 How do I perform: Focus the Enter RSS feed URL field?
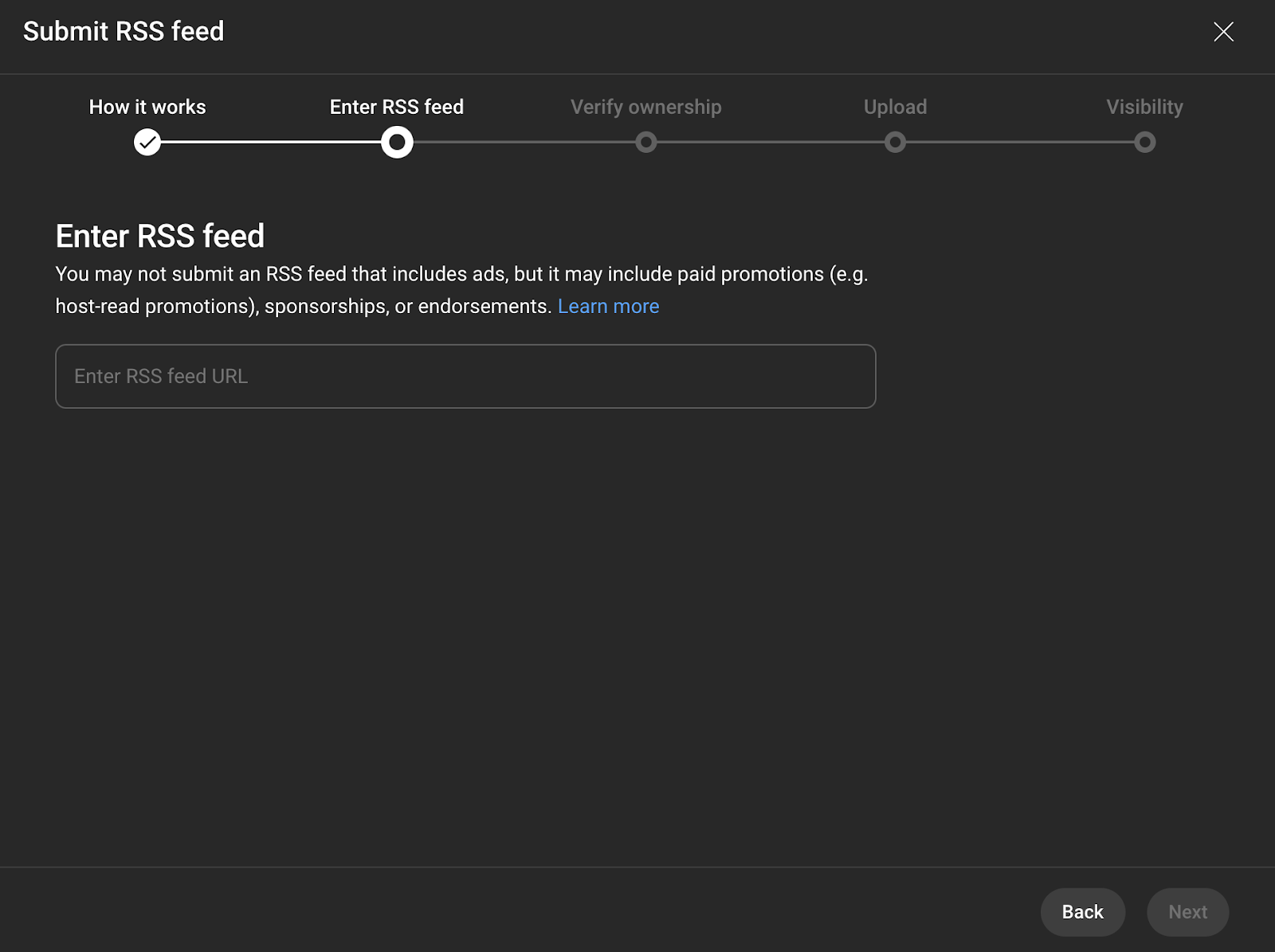point(465,376)
